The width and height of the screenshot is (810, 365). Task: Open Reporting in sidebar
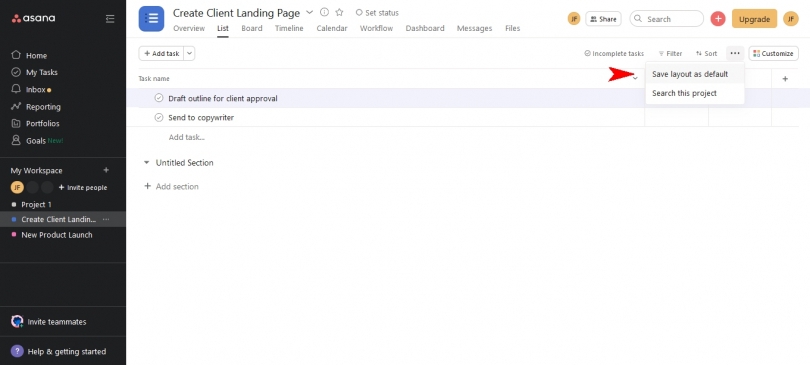click(x=36, y=107)
